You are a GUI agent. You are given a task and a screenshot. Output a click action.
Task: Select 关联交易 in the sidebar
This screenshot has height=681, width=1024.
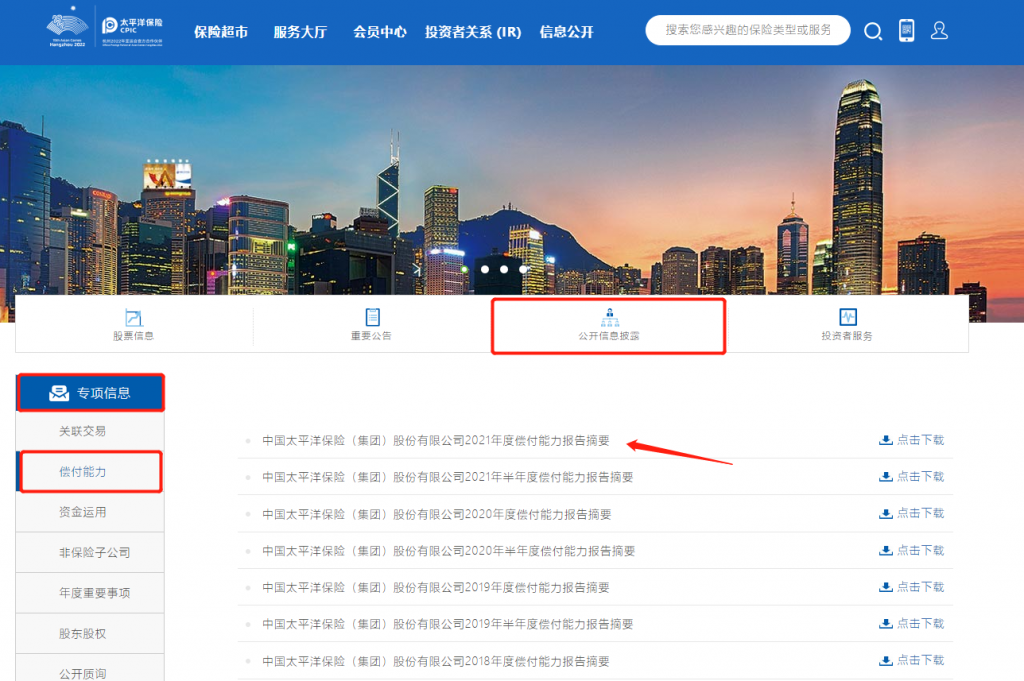(x=90, y=431)
